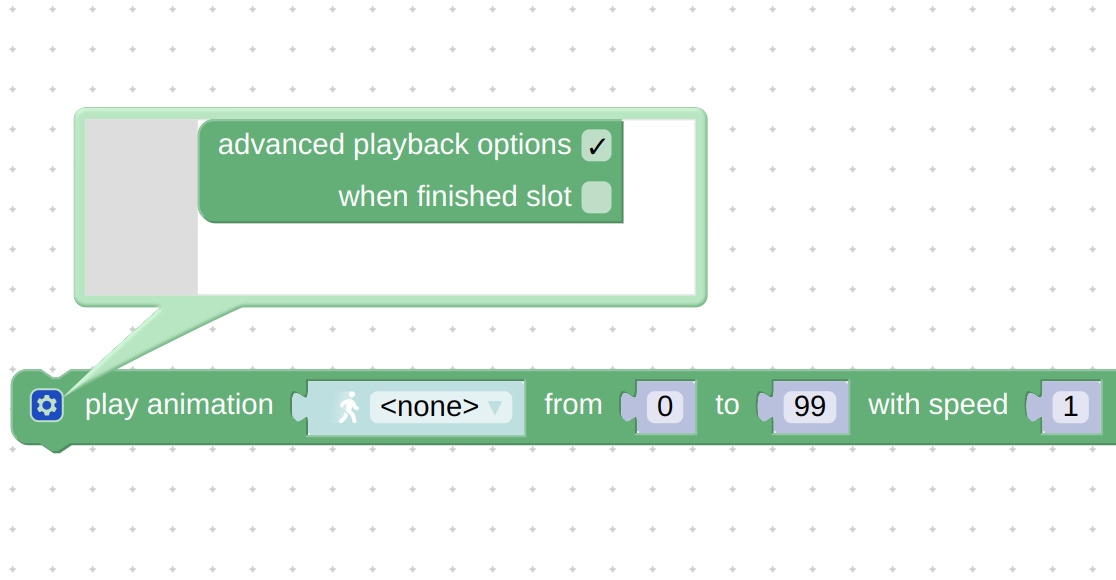Edit the from value 0 field

point(665,406)
